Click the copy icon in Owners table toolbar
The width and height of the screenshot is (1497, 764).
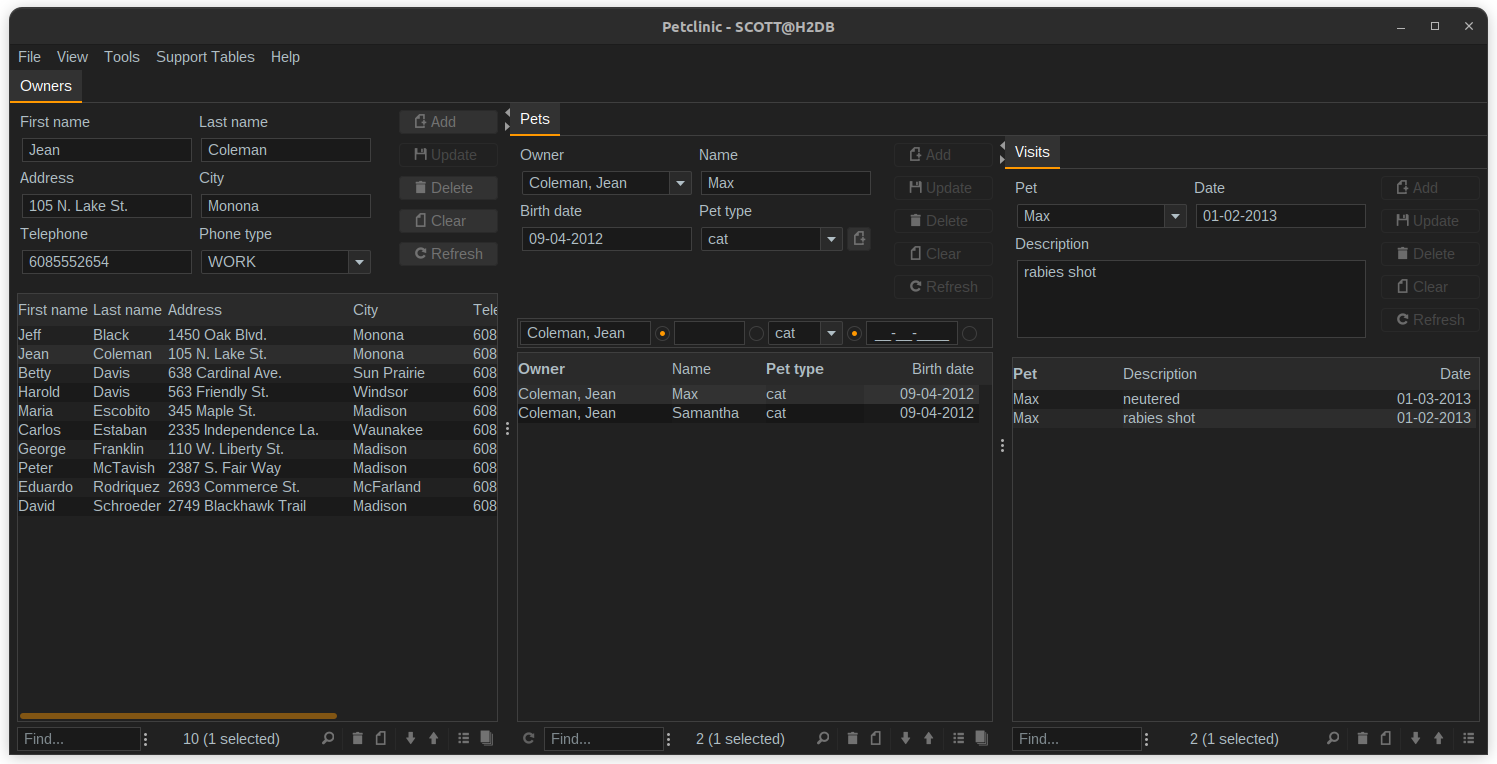487,739
